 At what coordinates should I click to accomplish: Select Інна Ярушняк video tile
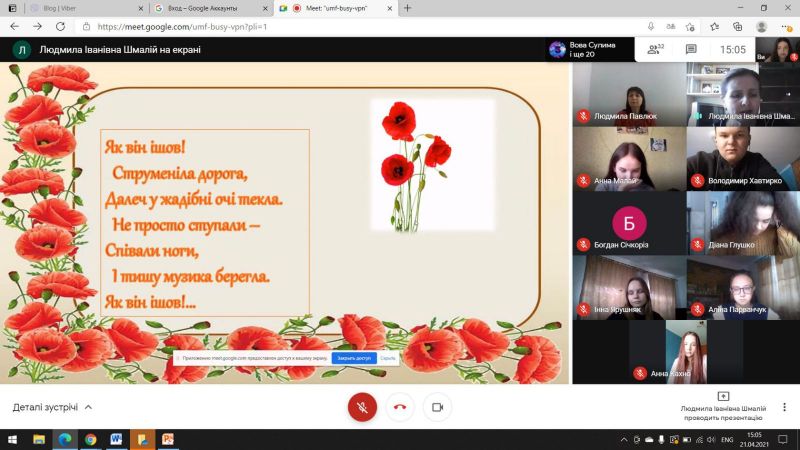point(629,288)
